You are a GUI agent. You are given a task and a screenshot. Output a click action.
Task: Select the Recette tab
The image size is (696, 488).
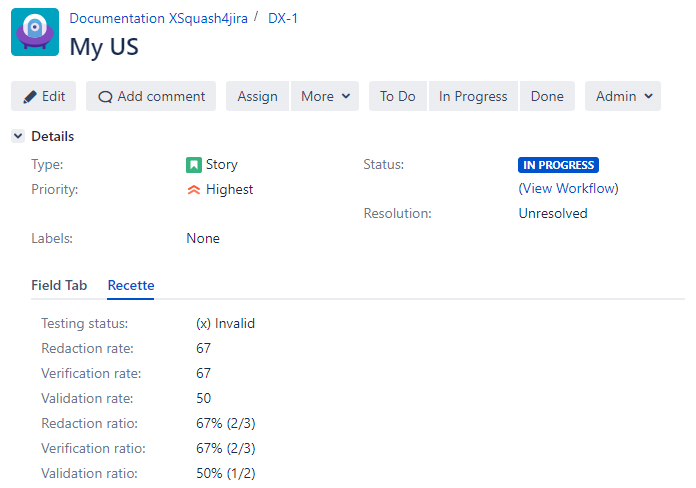131,285
